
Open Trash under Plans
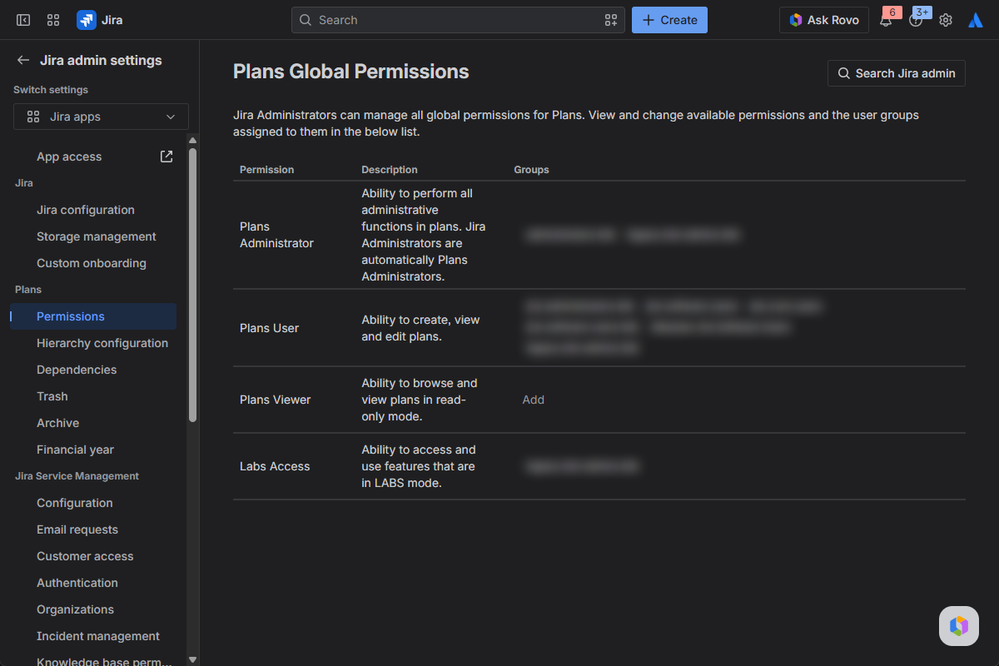[52, 396]
